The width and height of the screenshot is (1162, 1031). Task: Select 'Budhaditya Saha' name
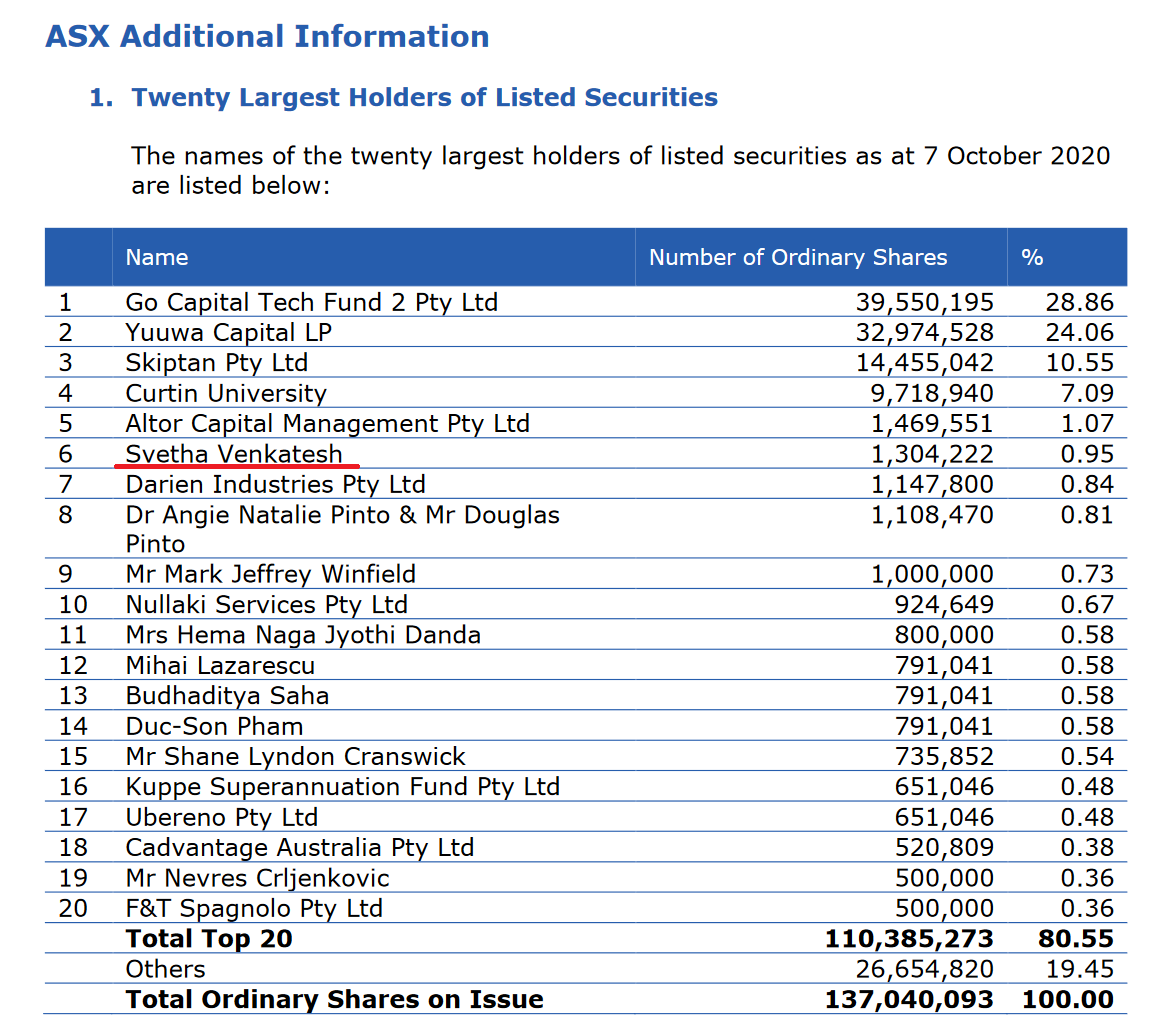click(x=228, y=696)
